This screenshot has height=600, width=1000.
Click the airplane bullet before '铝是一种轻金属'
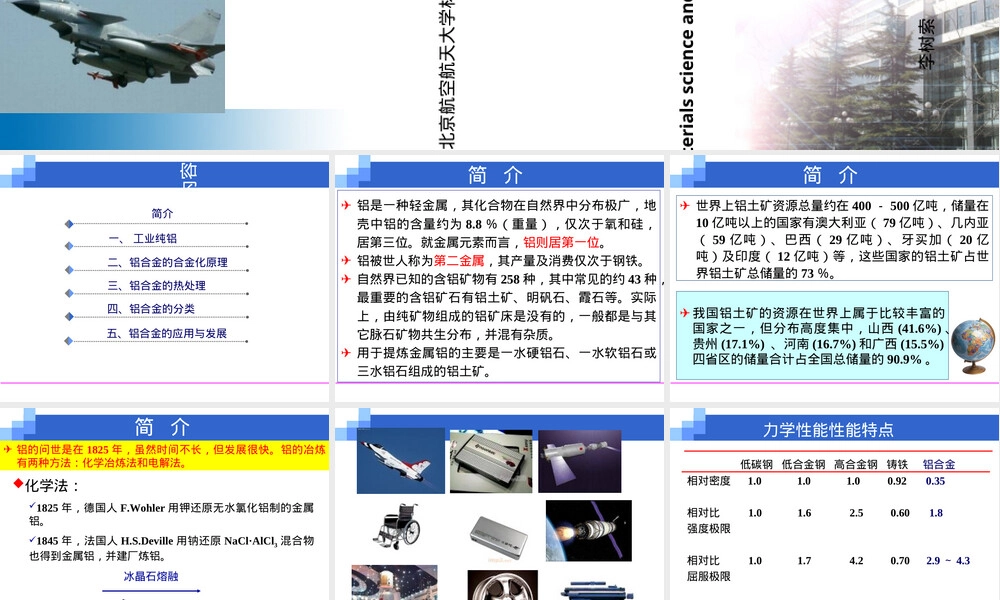click(346, 205)
